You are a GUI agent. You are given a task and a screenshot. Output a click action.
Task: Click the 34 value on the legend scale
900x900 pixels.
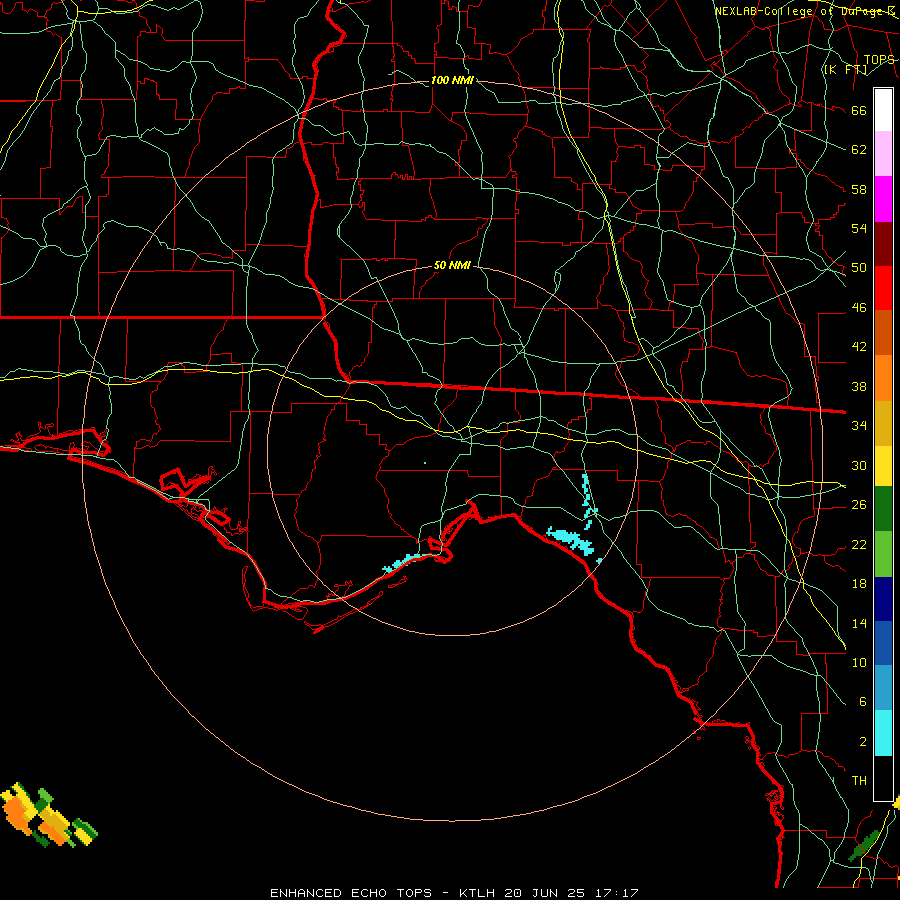859,425
